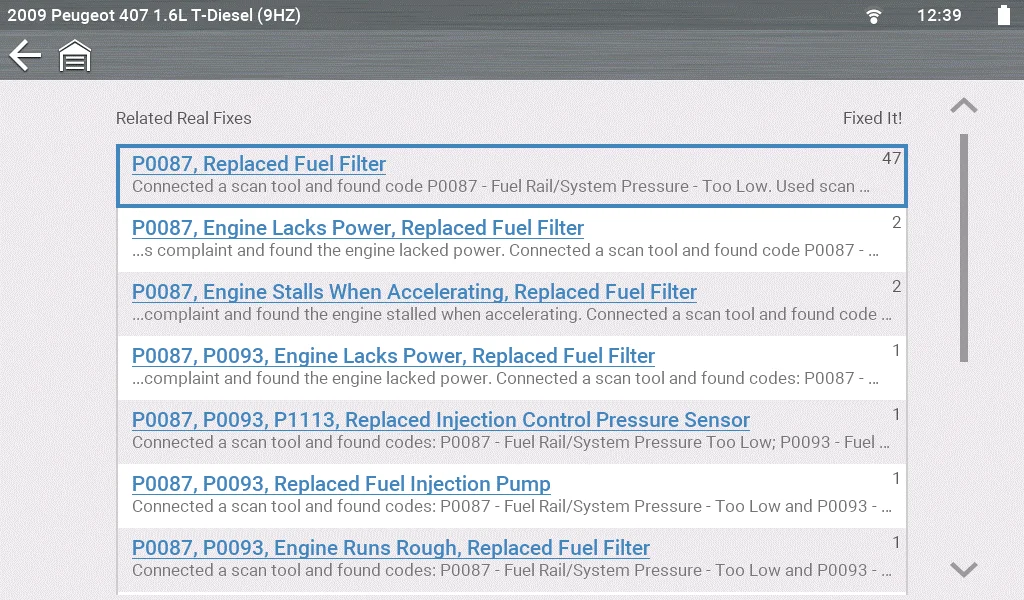
Task: Open "P0087, P0093, Engine Lacks Power" fix
Action: point(393,356)
